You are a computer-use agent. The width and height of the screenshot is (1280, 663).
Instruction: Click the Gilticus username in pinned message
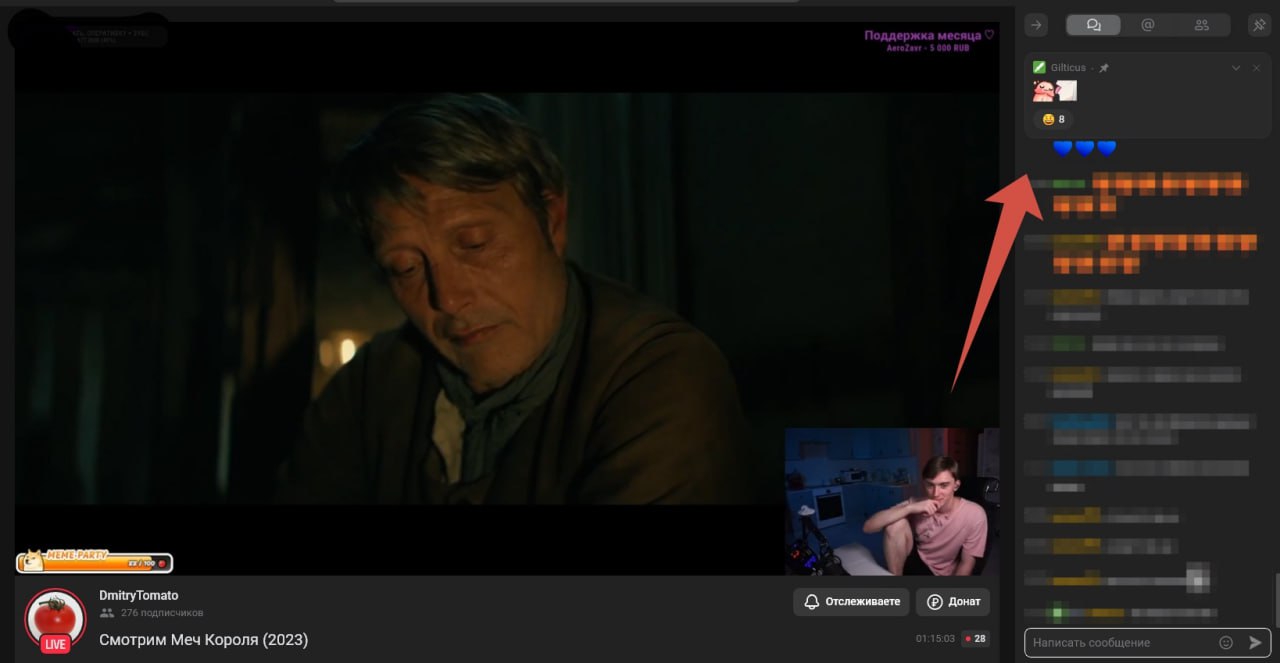coord(1068,68)
